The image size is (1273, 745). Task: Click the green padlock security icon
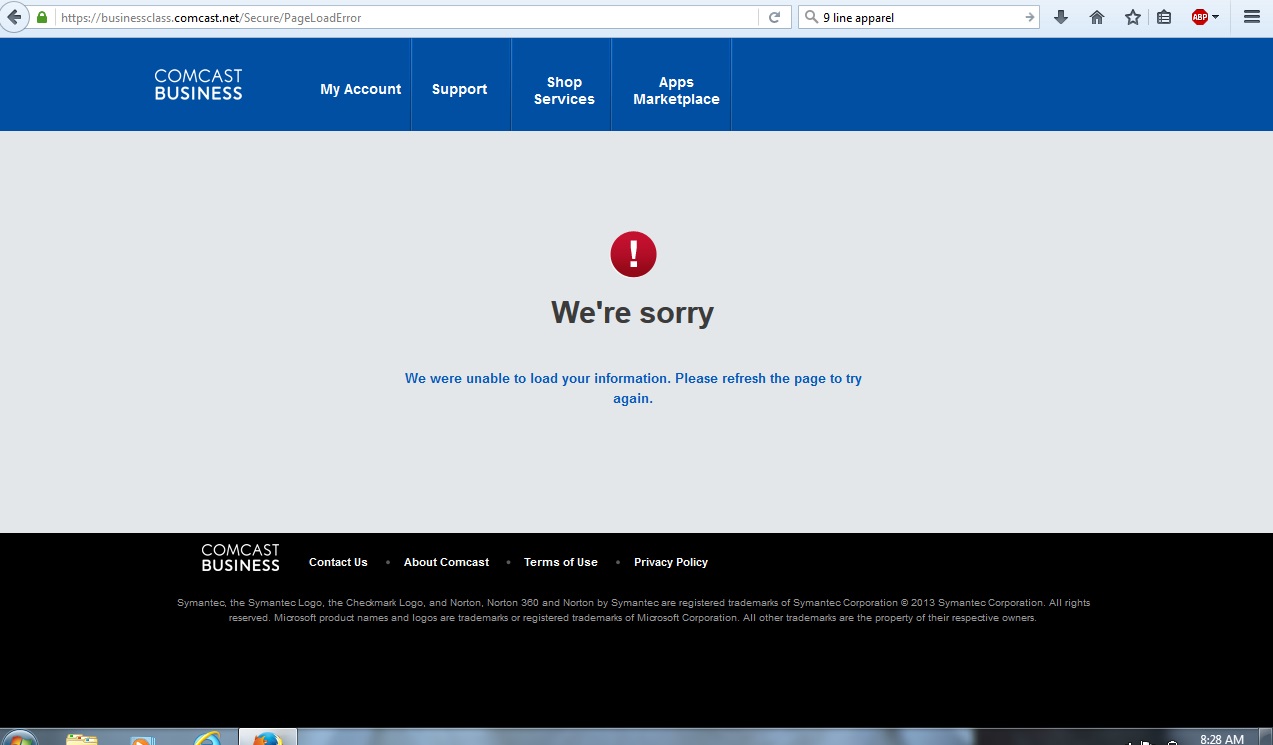tap(42, 17)
